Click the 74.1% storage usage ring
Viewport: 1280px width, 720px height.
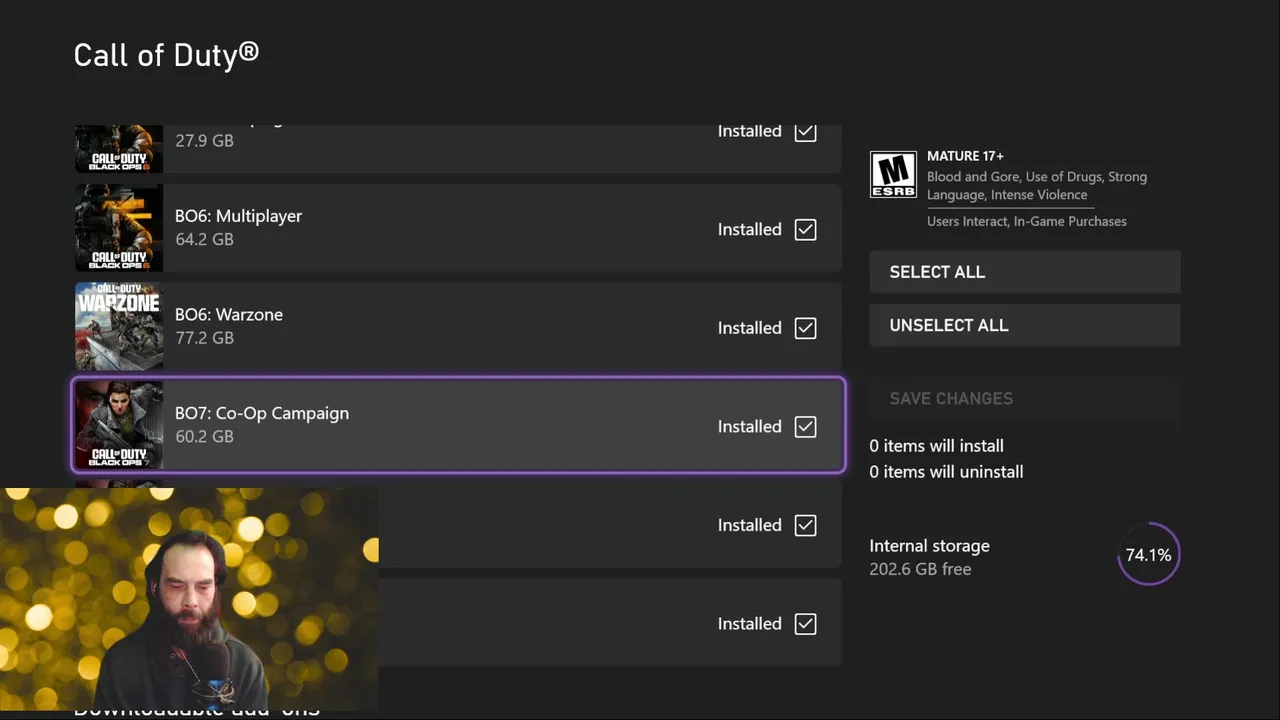coord(1148,554)
